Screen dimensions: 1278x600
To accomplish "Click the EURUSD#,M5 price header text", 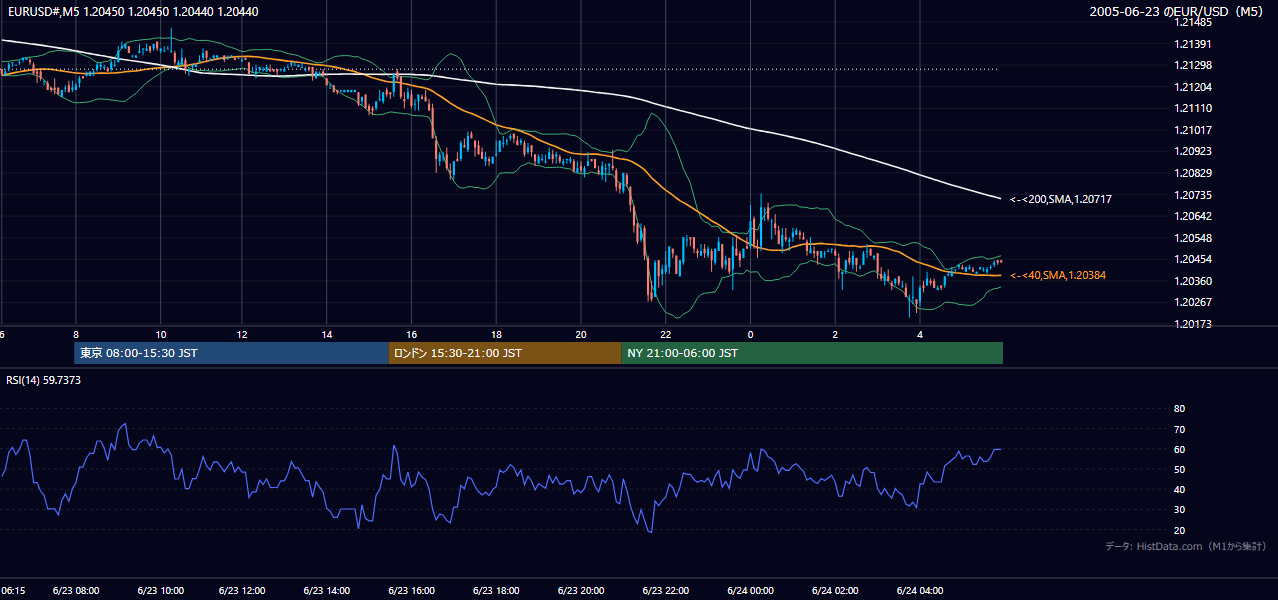I will pyautogui.click(x=132, y=12).
